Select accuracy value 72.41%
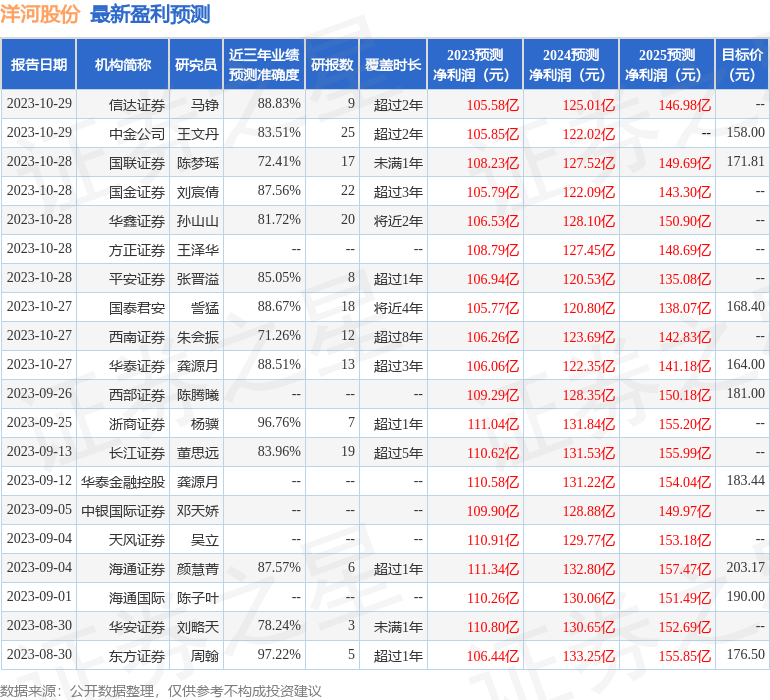 pos(279,161)
